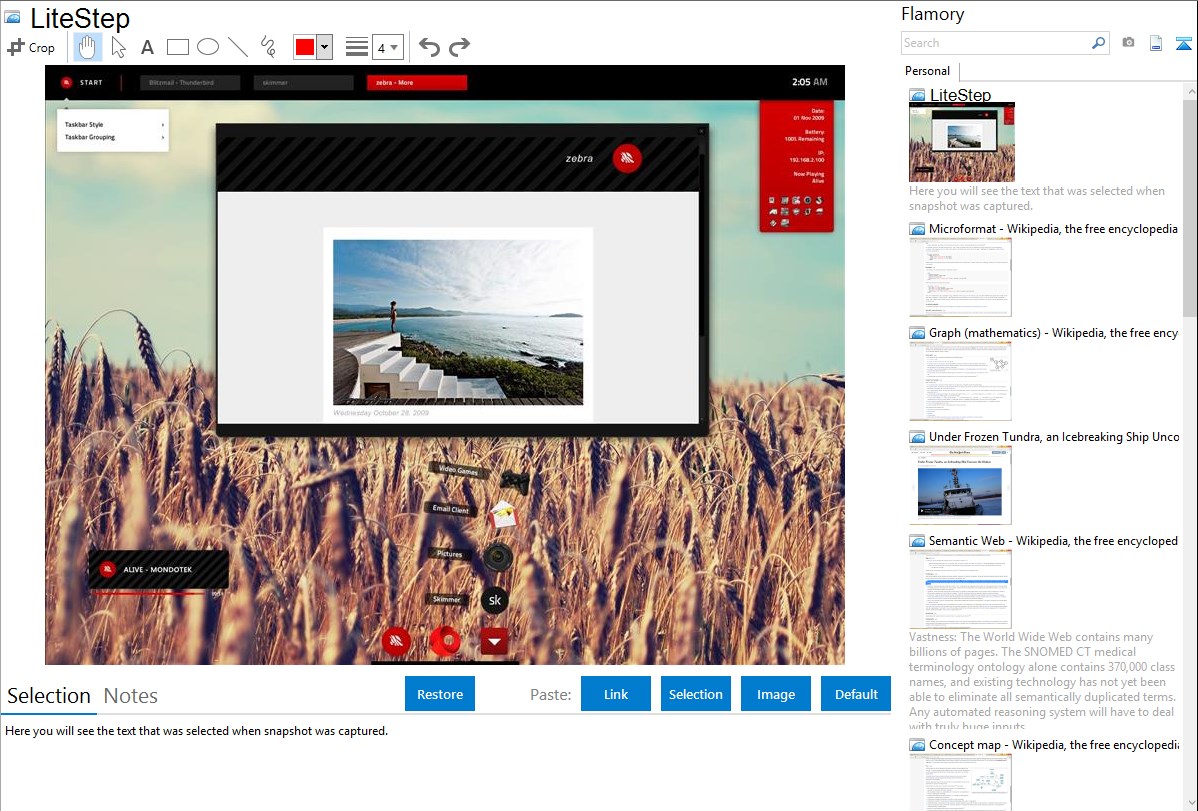Image resolution: width=1198 pixels, height=811 pixels.
Task: Select the Freehand scribble tool
Action: point(268,47)
